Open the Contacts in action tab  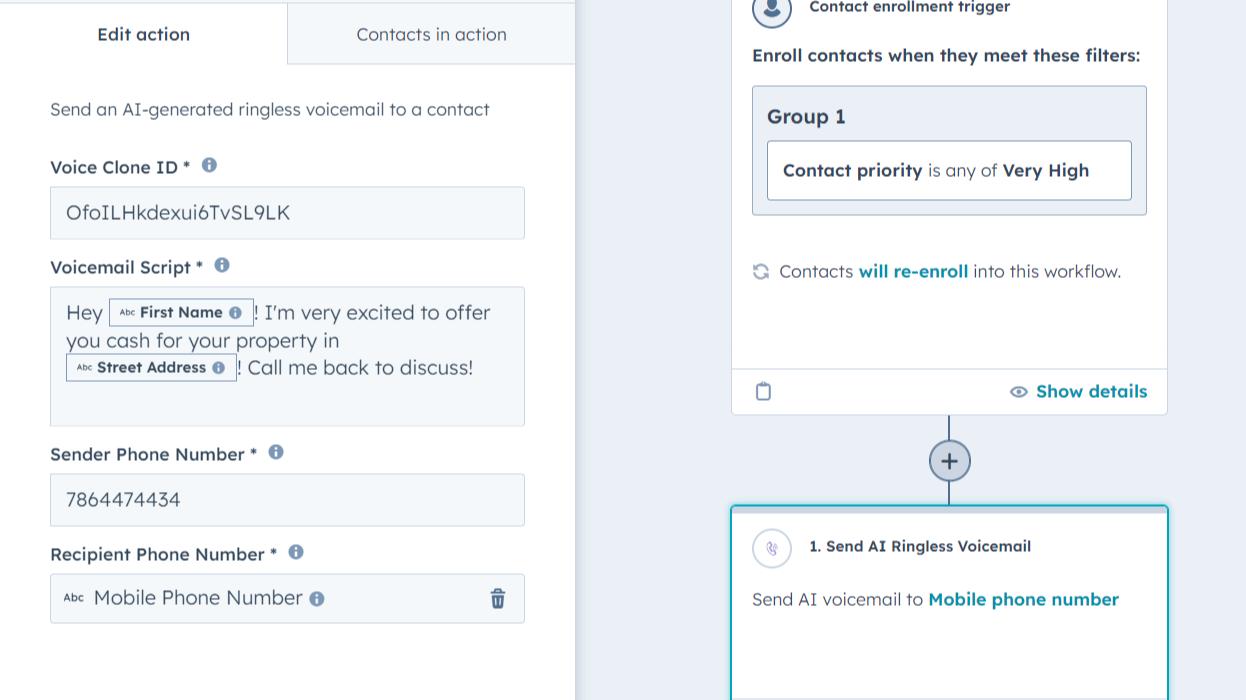431,34
